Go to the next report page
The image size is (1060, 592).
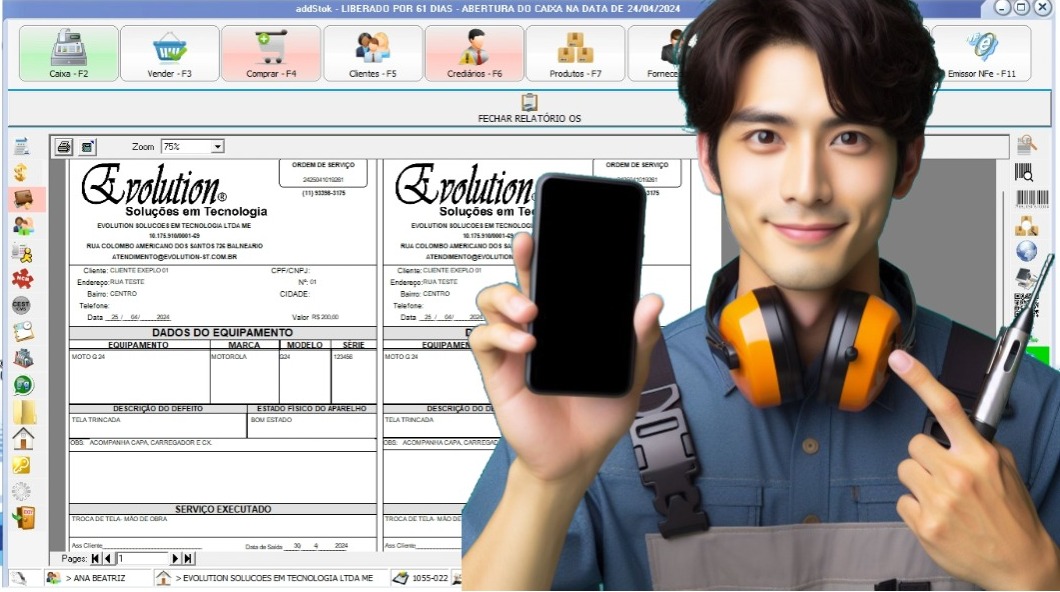point(176,559)
